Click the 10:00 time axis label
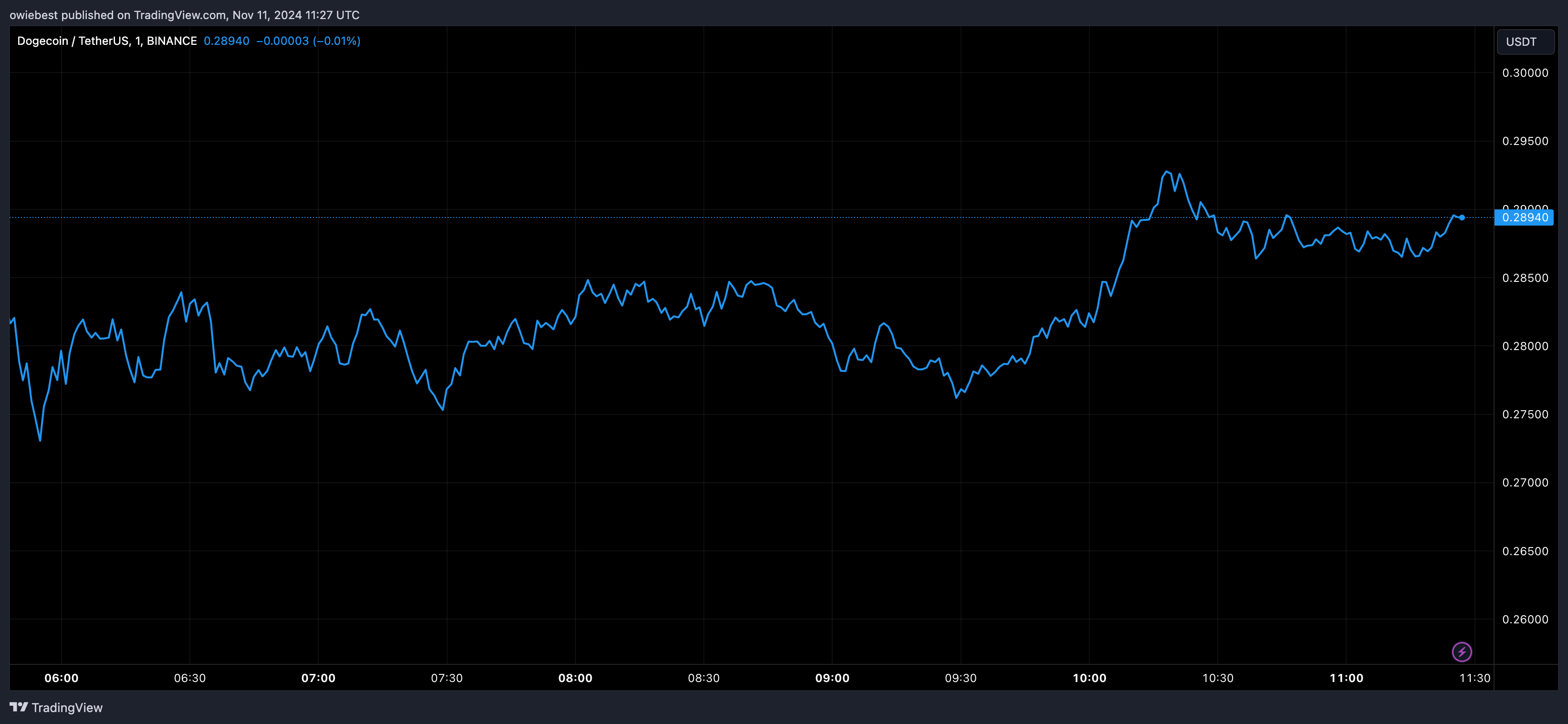 [x=1089, y=678]
